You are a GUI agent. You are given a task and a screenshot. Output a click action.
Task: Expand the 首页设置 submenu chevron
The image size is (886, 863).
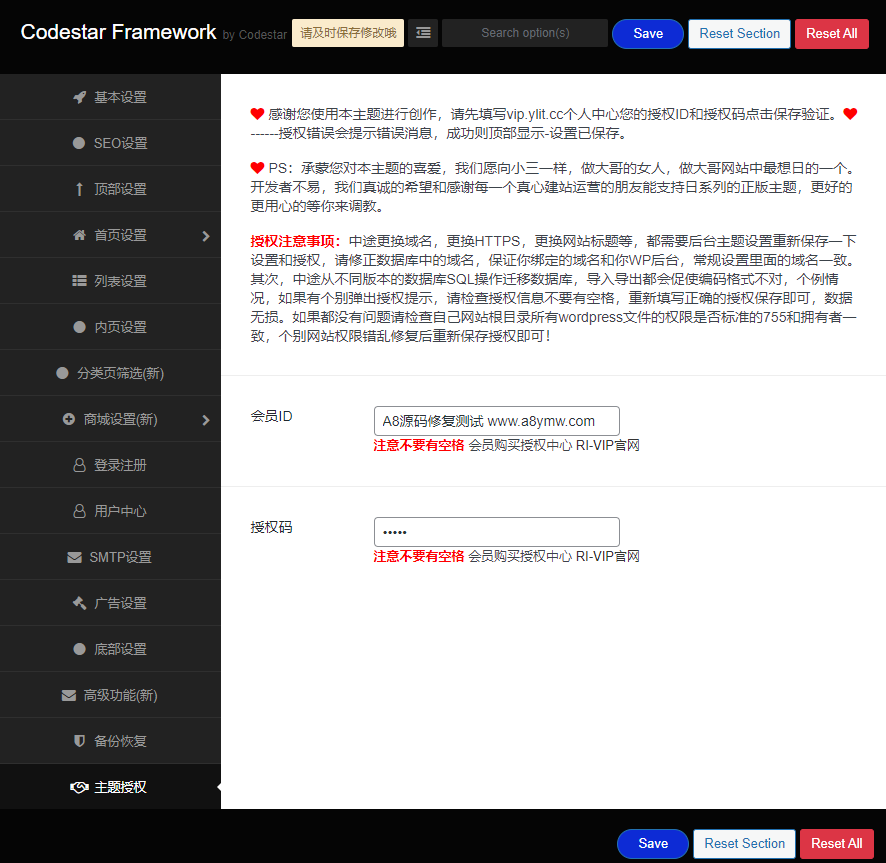click(x=207, y=234)
